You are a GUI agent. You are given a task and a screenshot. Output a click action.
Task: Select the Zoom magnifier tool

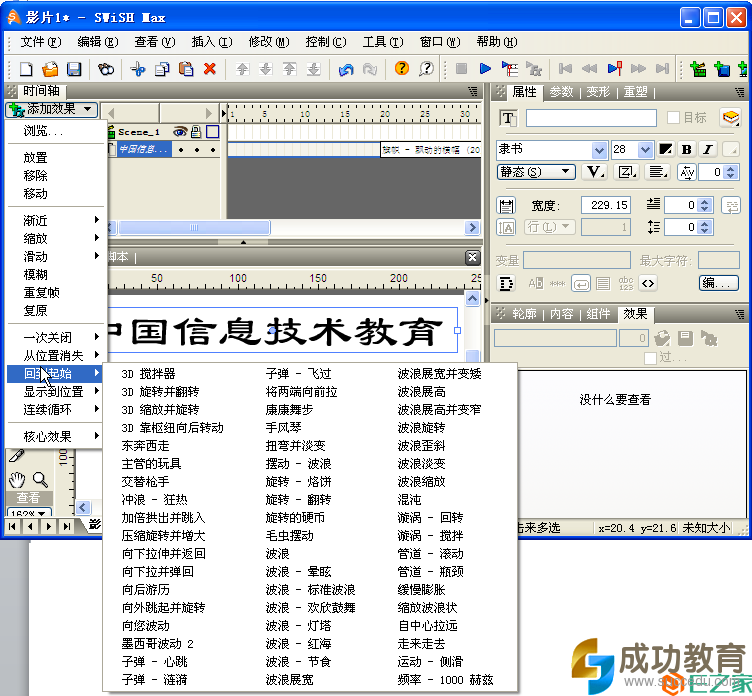pyautogui.click(x=41, y=479)
